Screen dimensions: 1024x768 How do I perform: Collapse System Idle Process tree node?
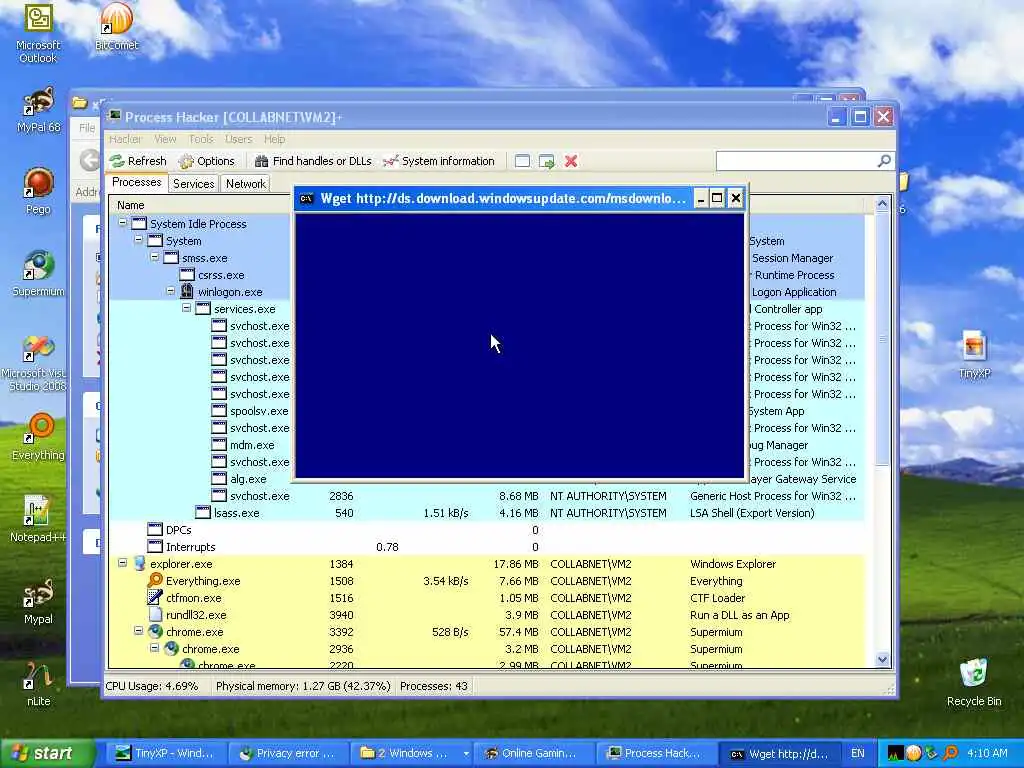[x=122, y=223]
